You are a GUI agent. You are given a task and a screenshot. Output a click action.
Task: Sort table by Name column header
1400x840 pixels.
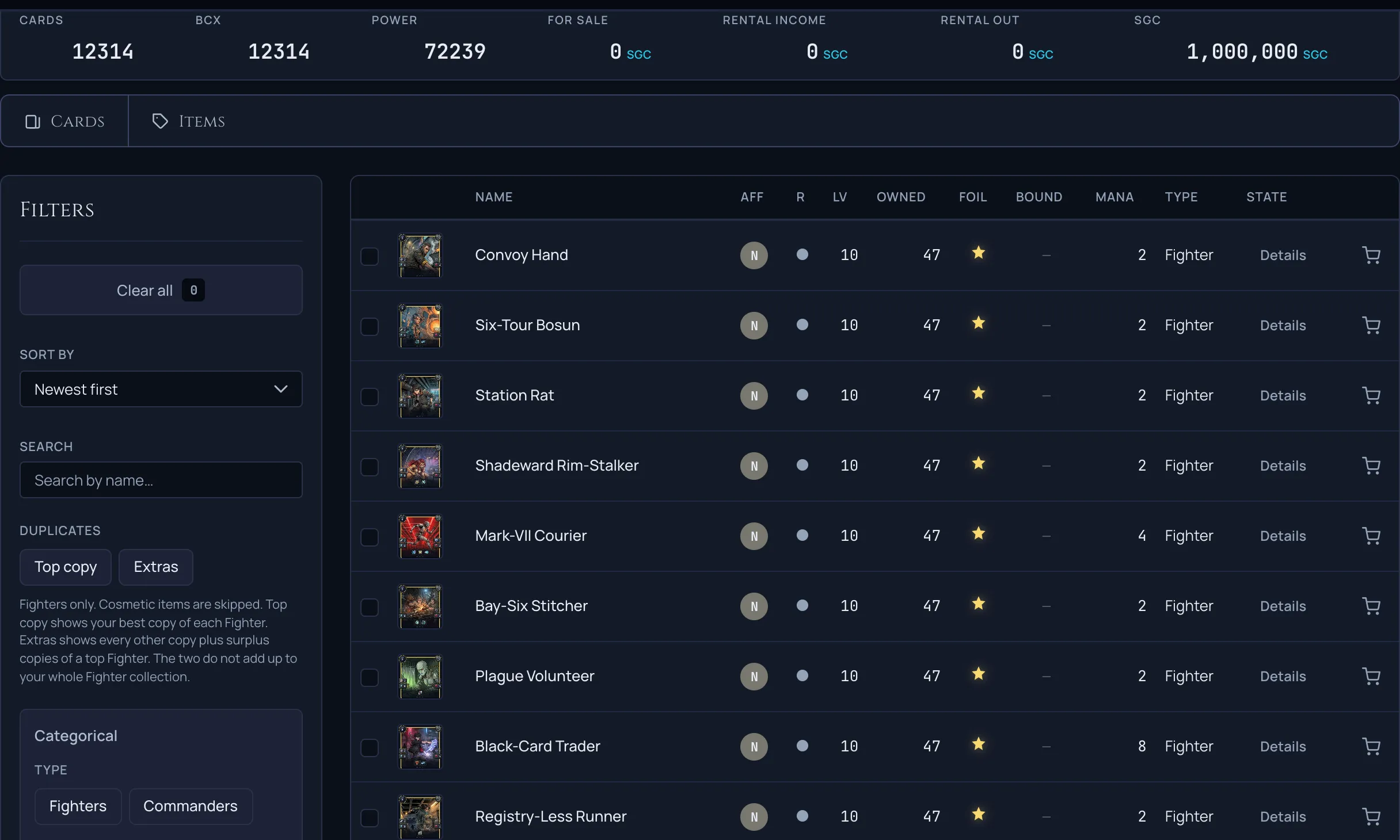pos(494,197)
